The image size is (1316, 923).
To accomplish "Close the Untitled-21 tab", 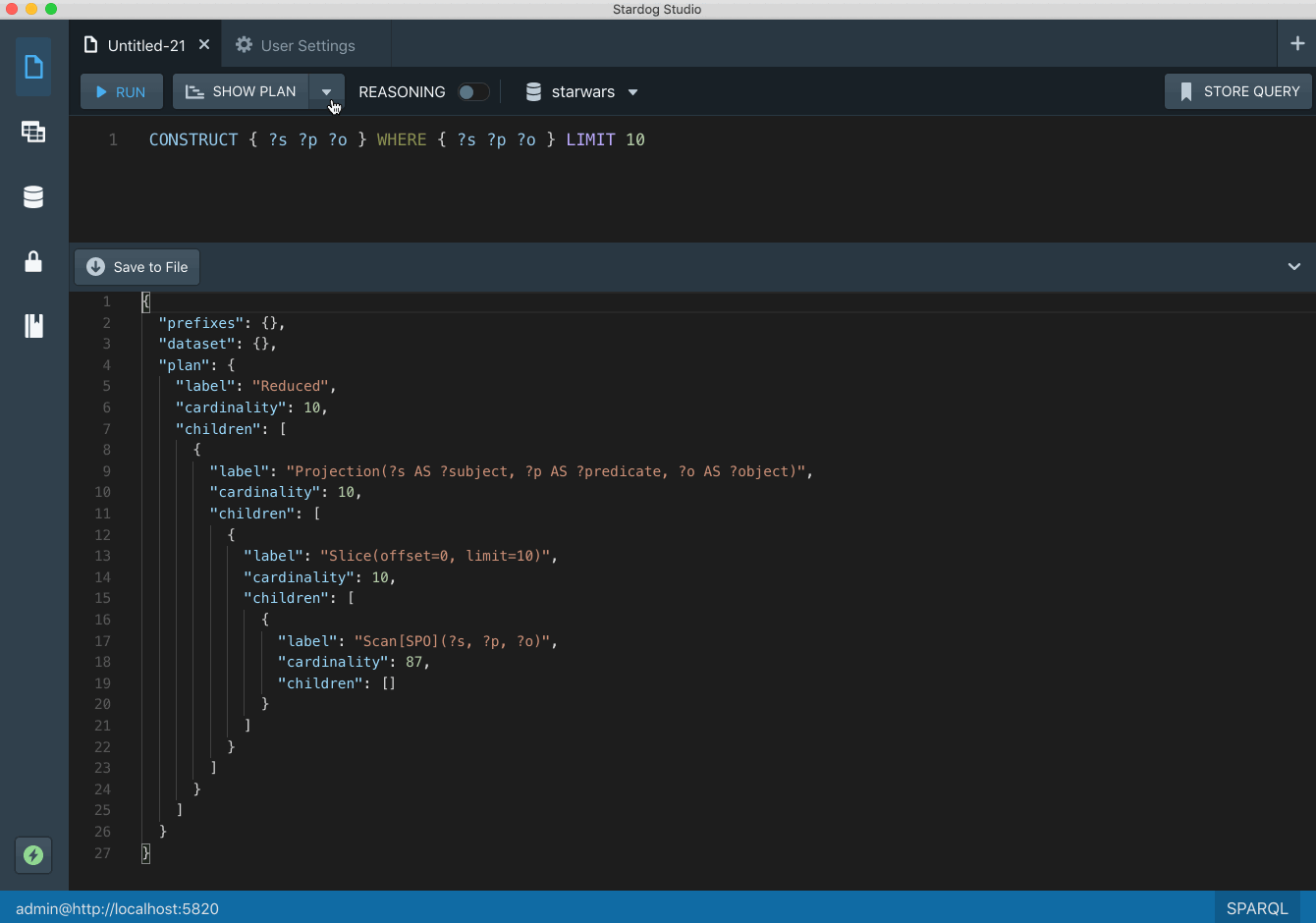I will point(204,45).
